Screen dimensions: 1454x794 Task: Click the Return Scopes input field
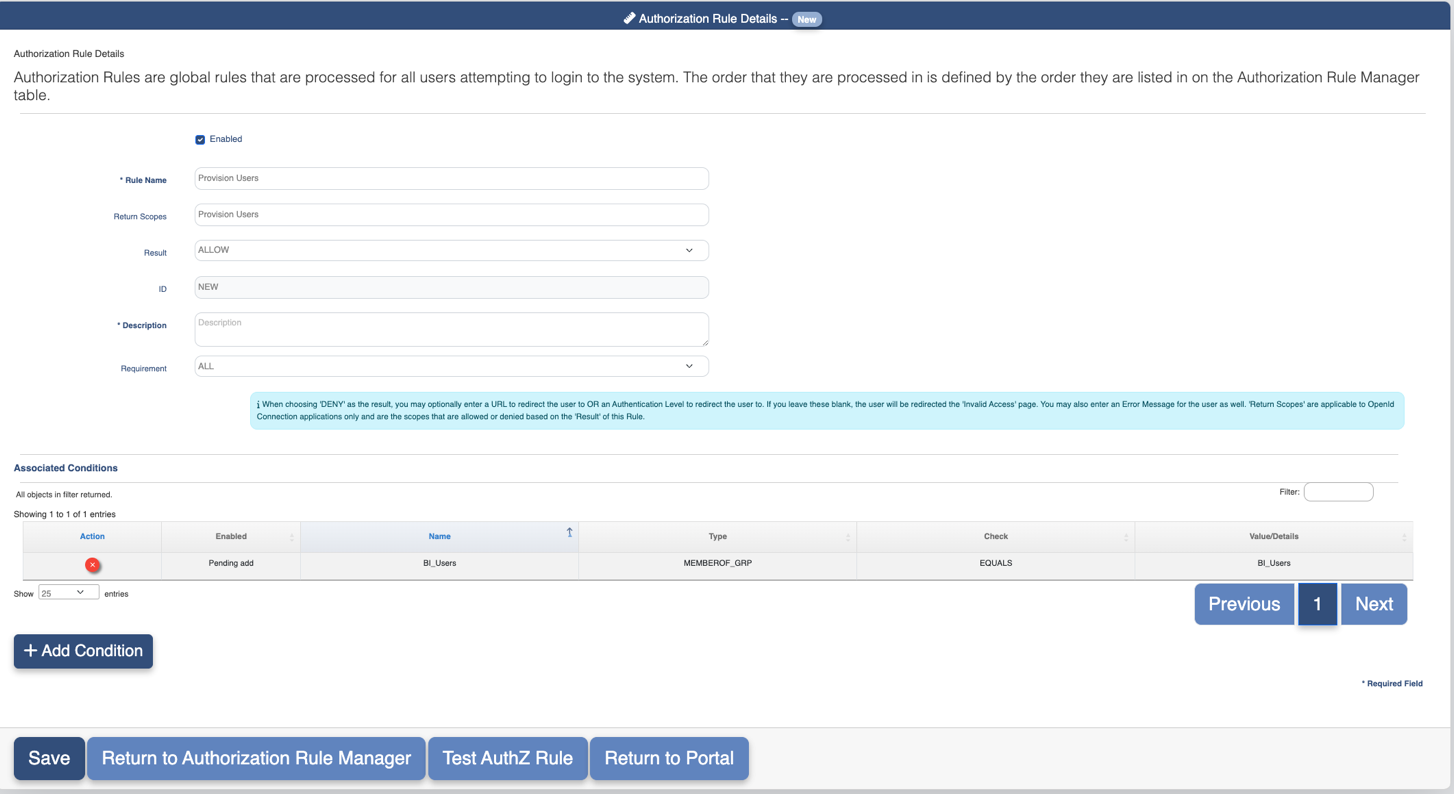(451, 214)
